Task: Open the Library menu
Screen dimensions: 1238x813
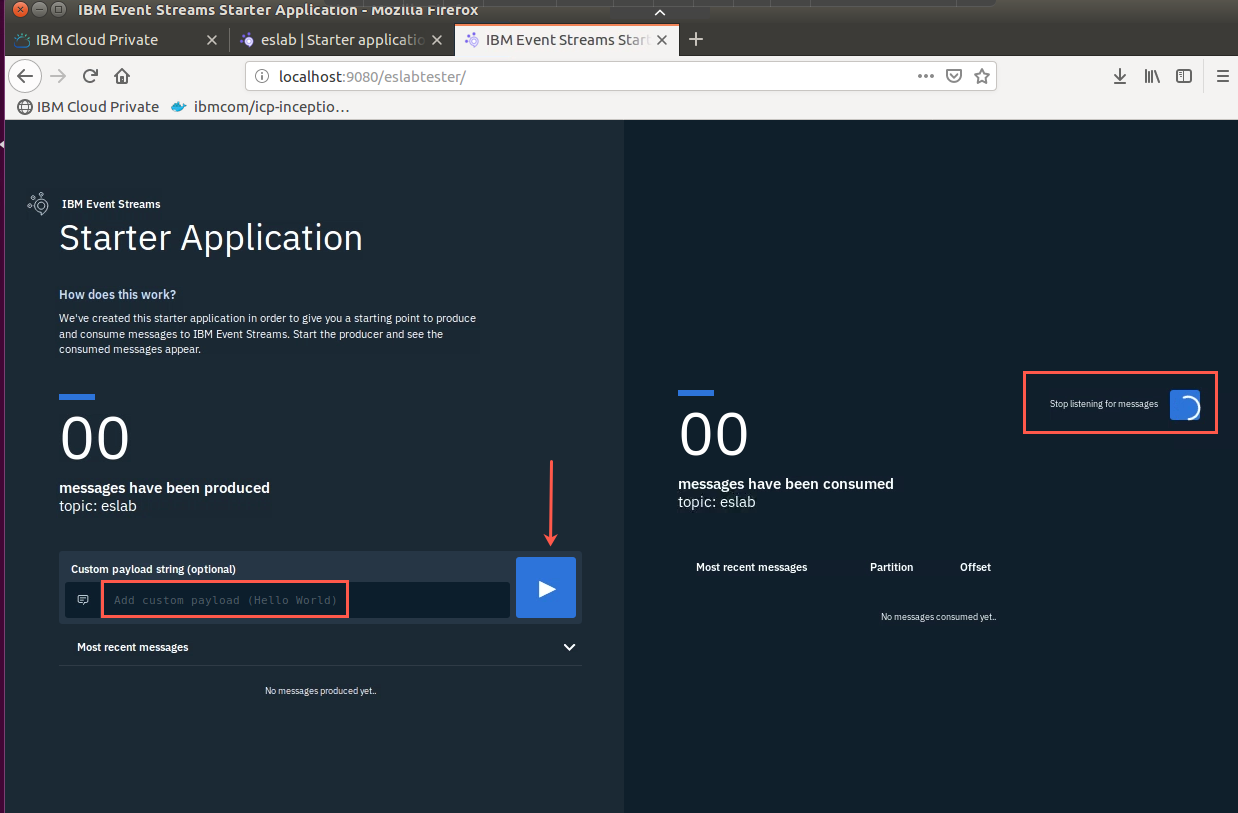Action: click(x=1152, y=76)
